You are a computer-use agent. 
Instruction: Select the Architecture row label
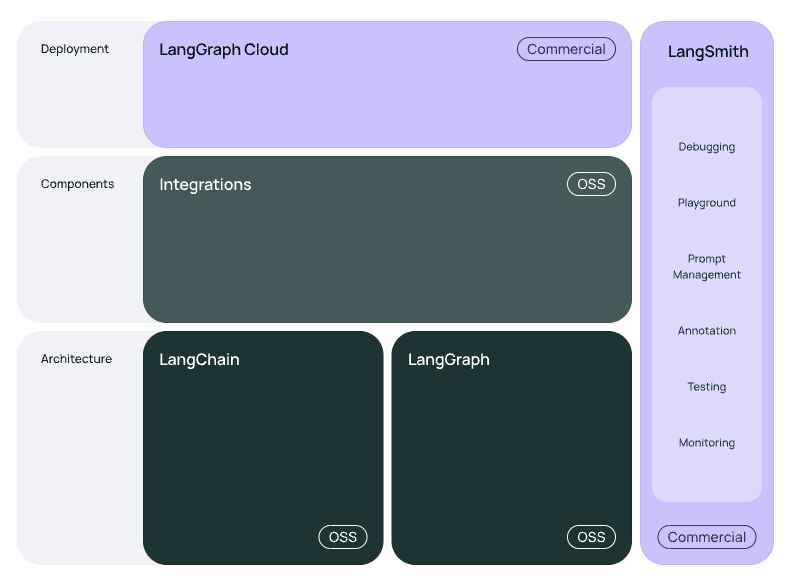click(x=76, y=359)
